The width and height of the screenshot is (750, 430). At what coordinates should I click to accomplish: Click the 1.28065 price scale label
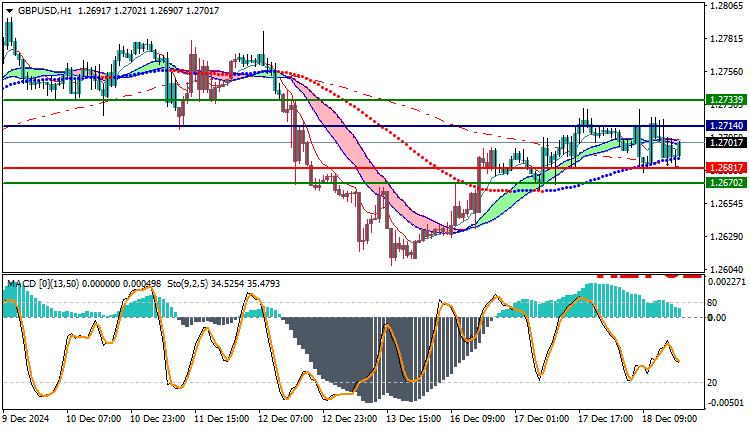727,6
